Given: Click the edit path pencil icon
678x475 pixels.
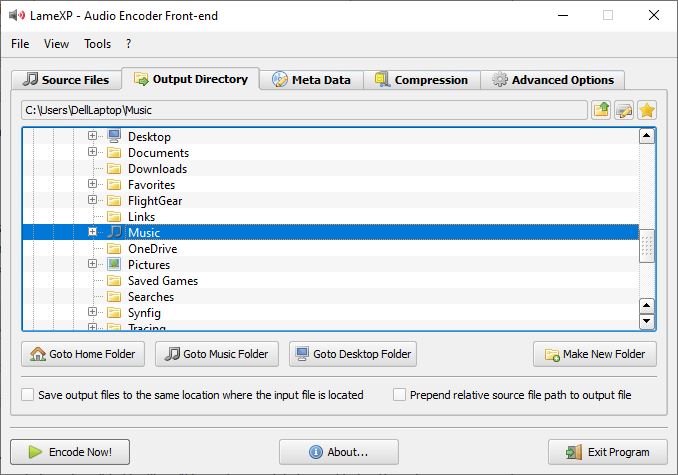Looking at the screenshot, I should [x=624, y=110].
